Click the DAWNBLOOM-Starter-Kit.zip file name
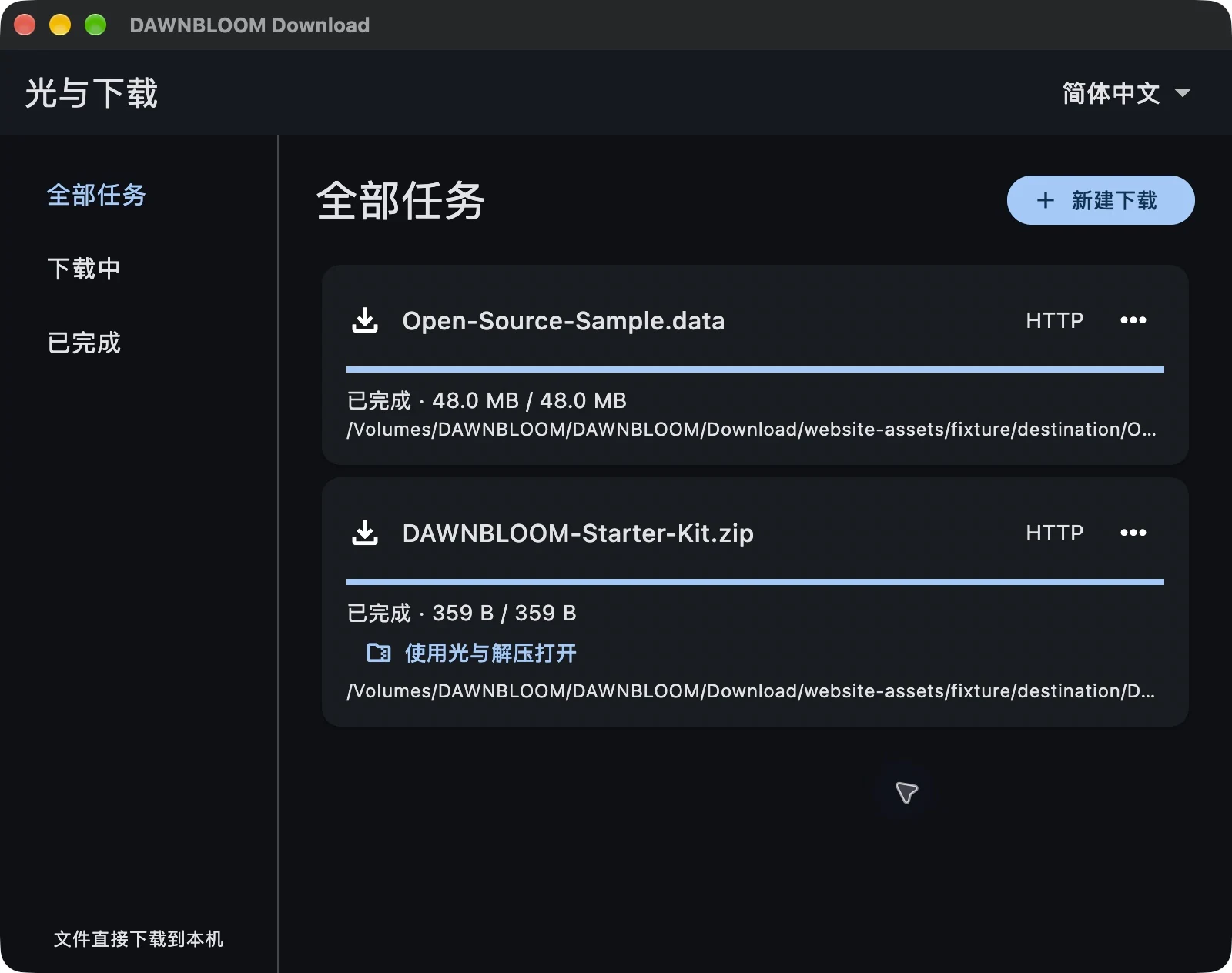Screen dimensions: 1232x973 point(577,533)
